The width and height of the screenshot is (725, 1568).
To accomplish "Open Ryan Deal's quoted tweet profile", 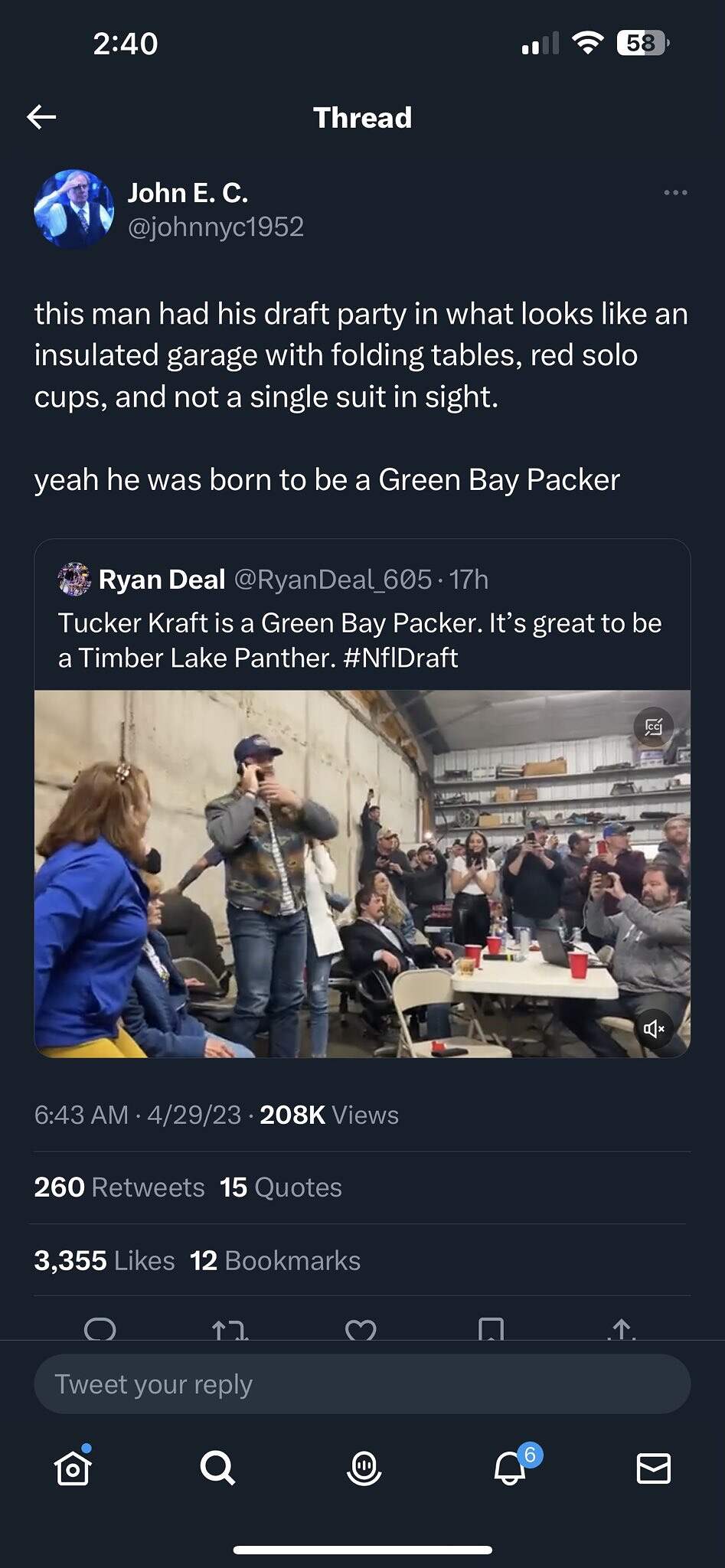I will click(x=162, y=580).
